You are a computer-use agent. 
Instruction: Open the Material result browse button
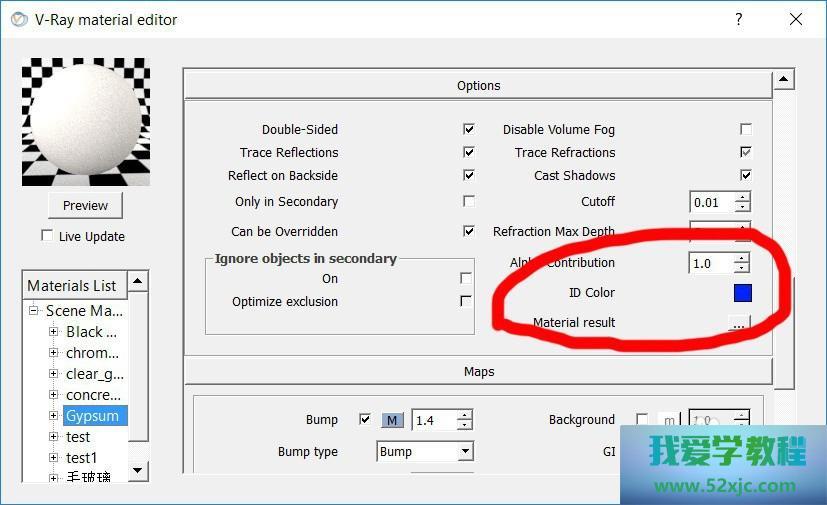pos(738,323)
